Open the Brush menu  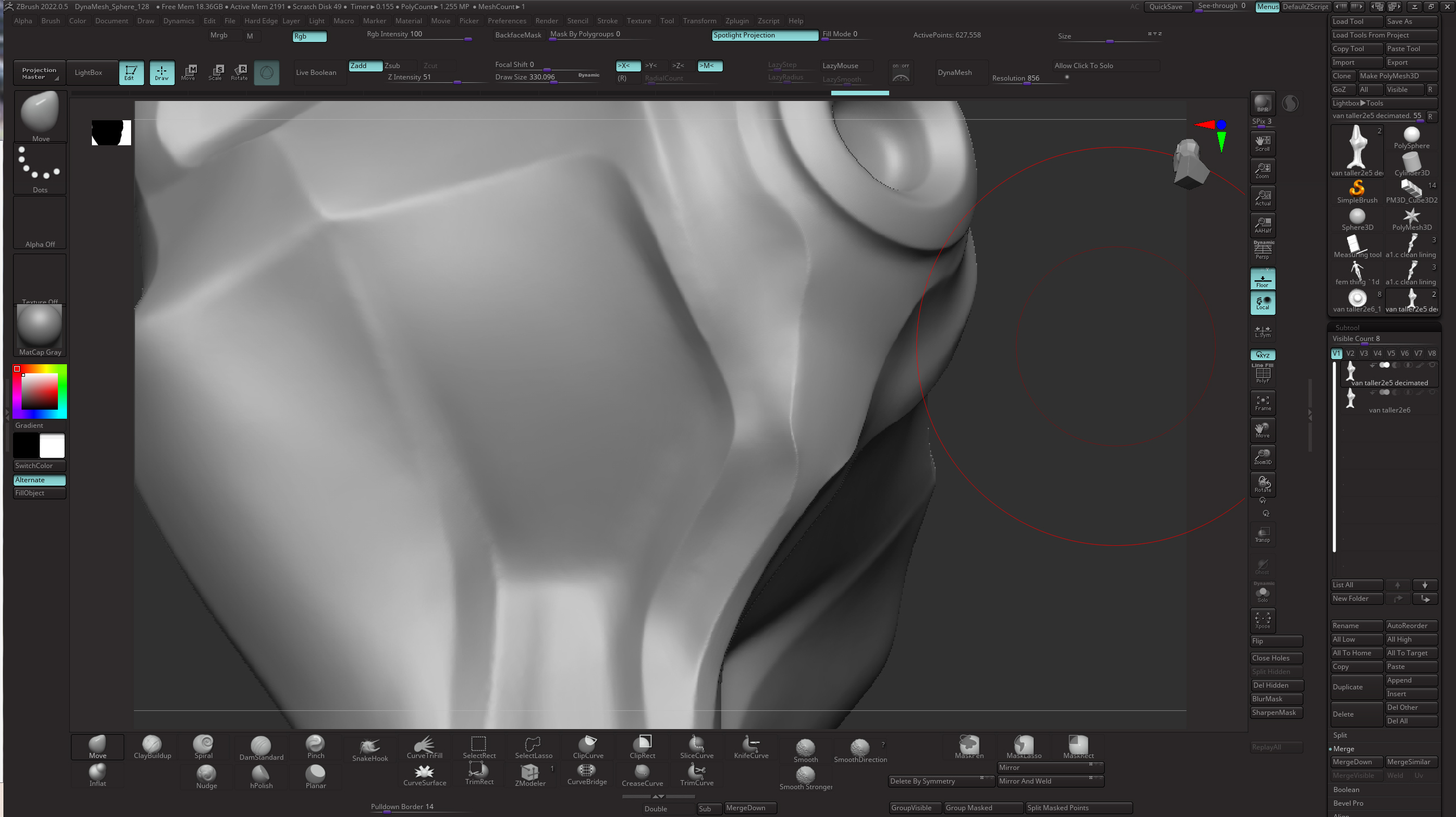click(51, 21)
